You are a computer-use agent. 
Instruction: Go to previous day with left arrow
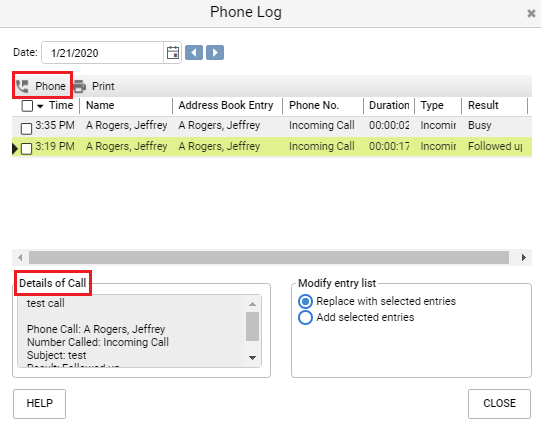(x=194, y=53)
